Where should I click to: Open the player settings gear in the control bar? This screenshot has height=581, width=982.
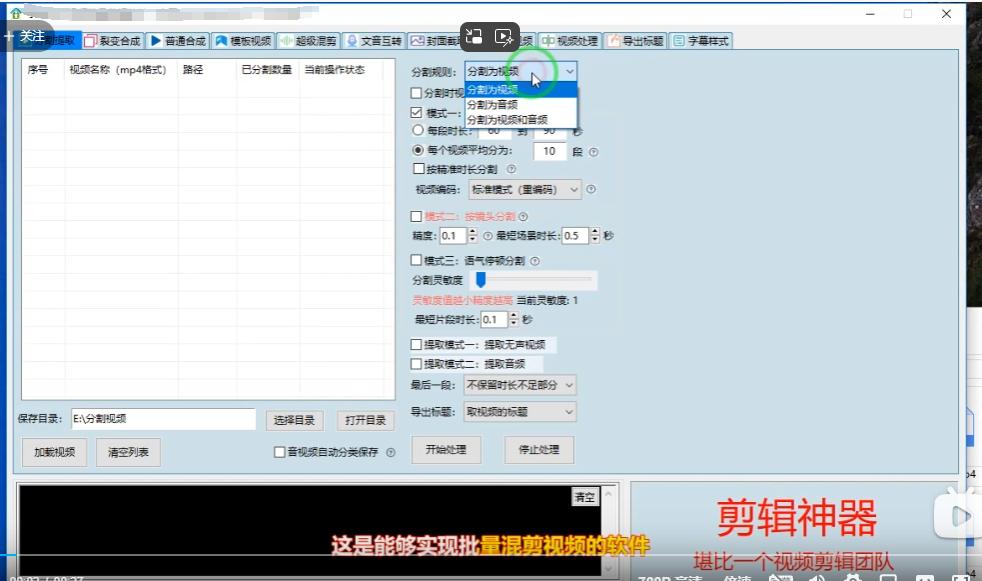[x=852, y=577]
